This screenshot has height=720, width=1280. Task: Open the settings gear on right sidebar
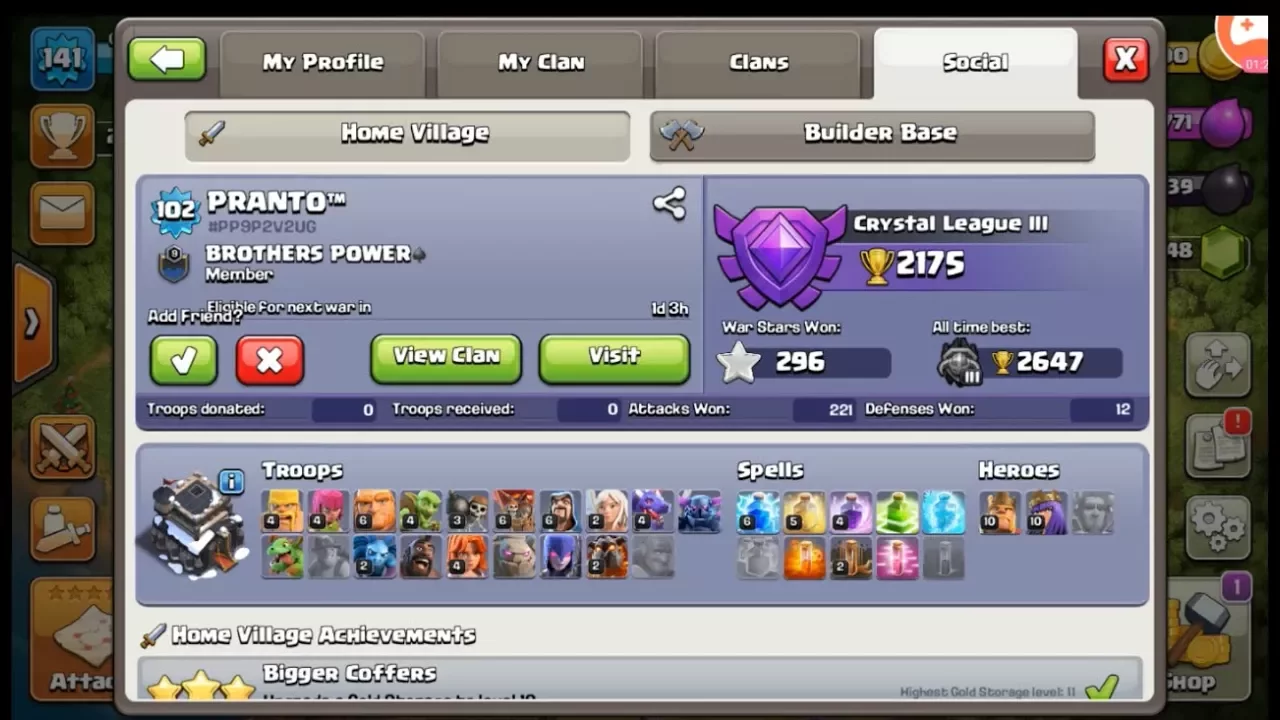(x=1217, y=527)
